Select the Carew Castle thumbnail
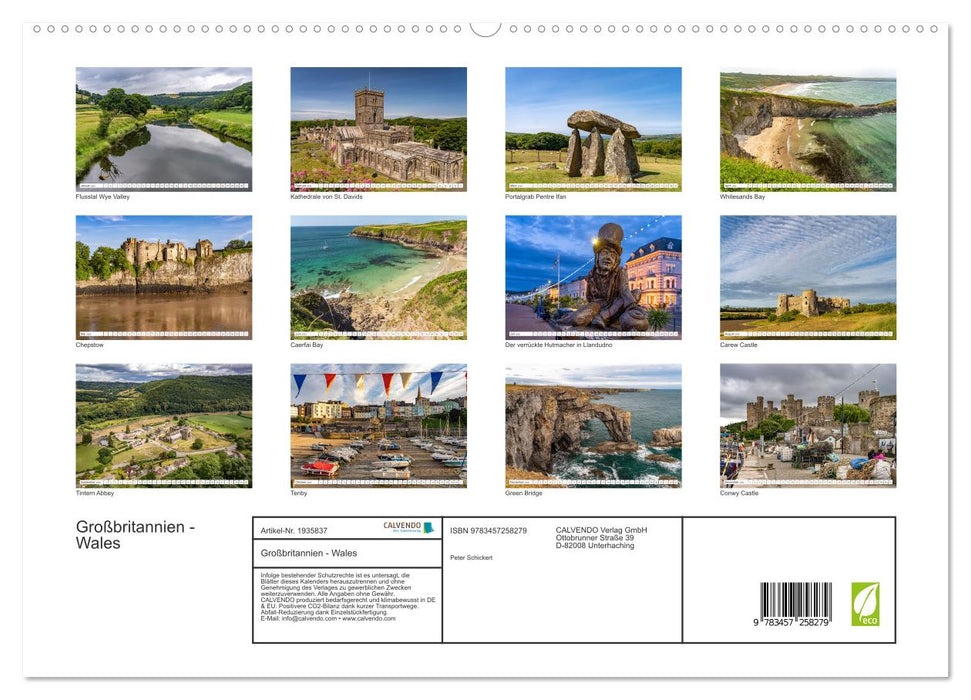This screenshot has width=971, height=700. [x=806, y=276]
